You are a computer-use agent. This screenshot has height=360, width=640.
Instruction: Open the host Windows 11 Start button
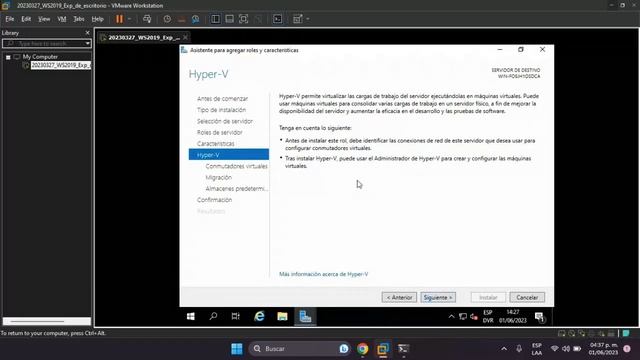coord(237,349)
